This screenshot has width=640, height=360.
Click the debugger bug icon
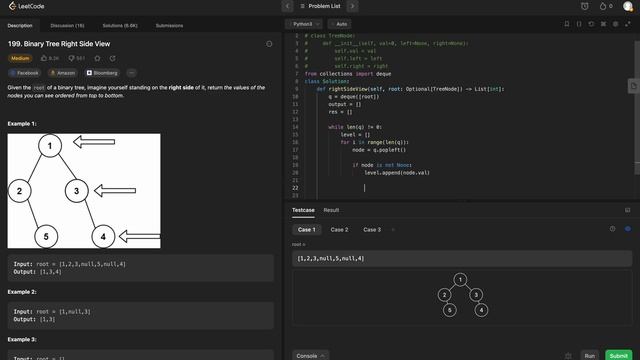click(568, 356)
